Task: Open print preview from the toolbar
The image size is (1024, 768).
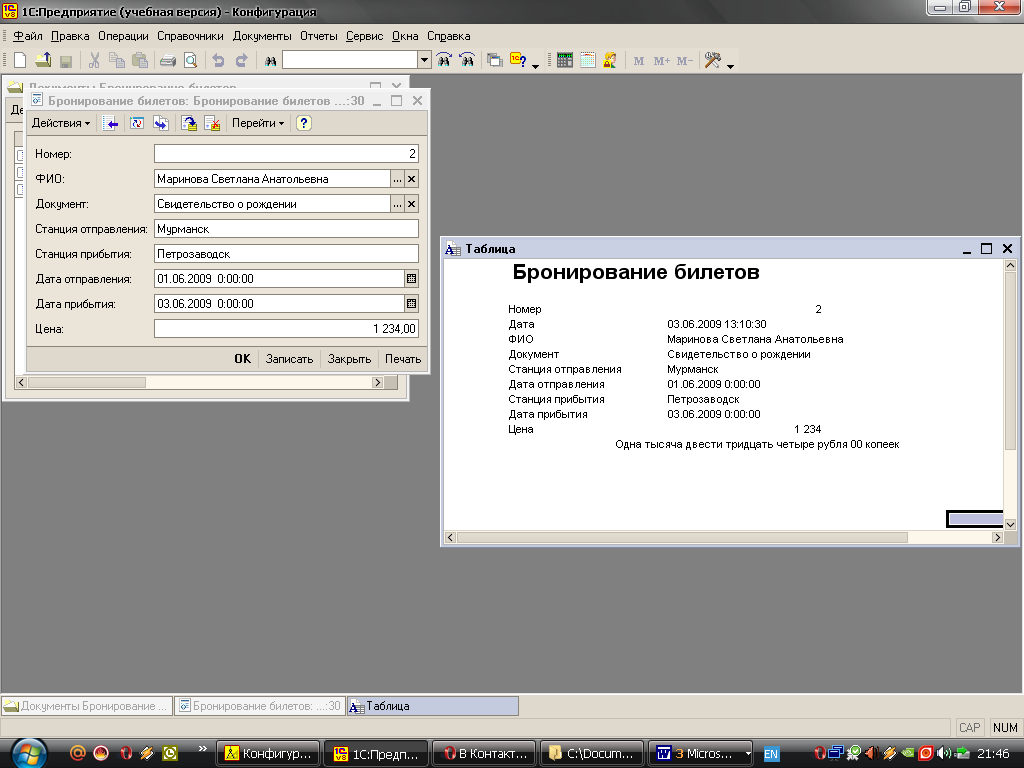Action: point(190,61)
